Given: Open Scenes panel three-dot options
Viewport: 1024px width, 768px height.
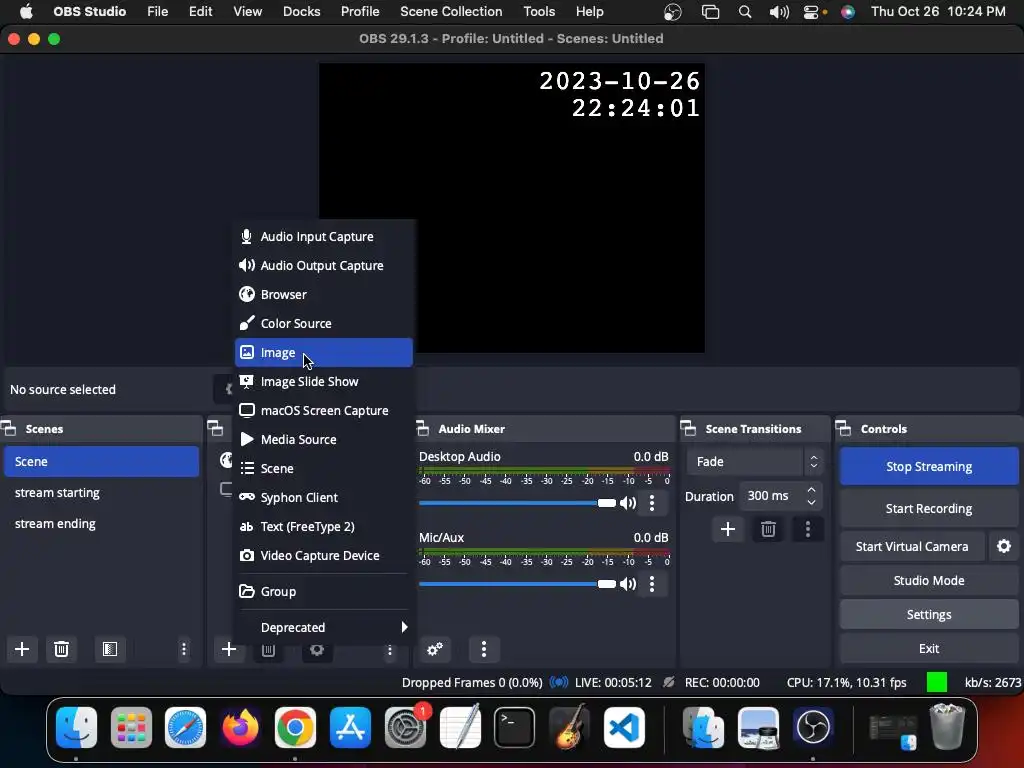Looking at the screenshot, I should pos(184,649).
